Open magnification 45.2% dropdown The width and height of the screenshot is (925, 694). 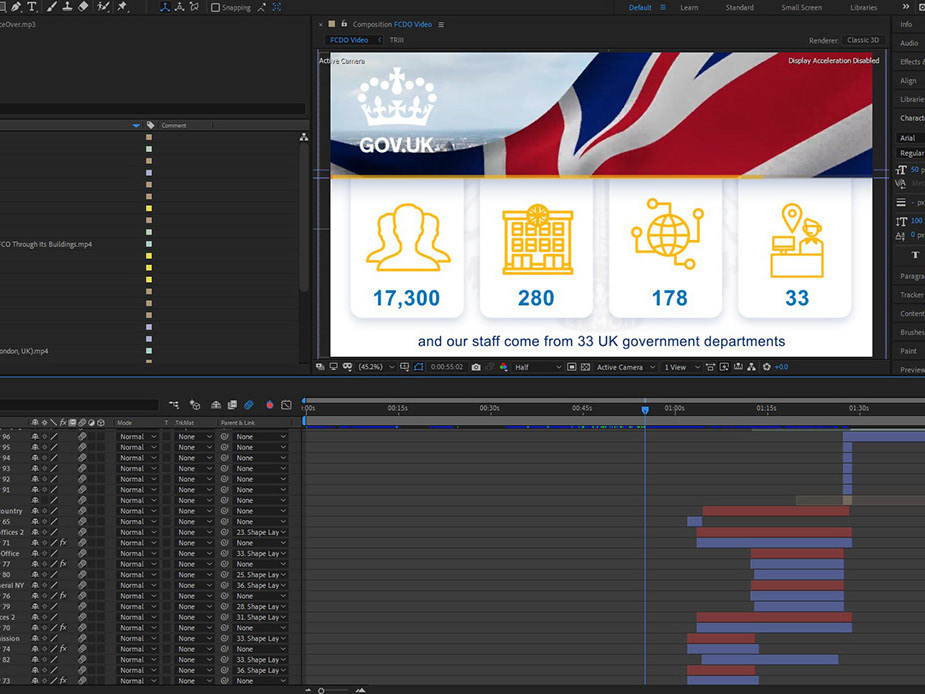[376, 367]
